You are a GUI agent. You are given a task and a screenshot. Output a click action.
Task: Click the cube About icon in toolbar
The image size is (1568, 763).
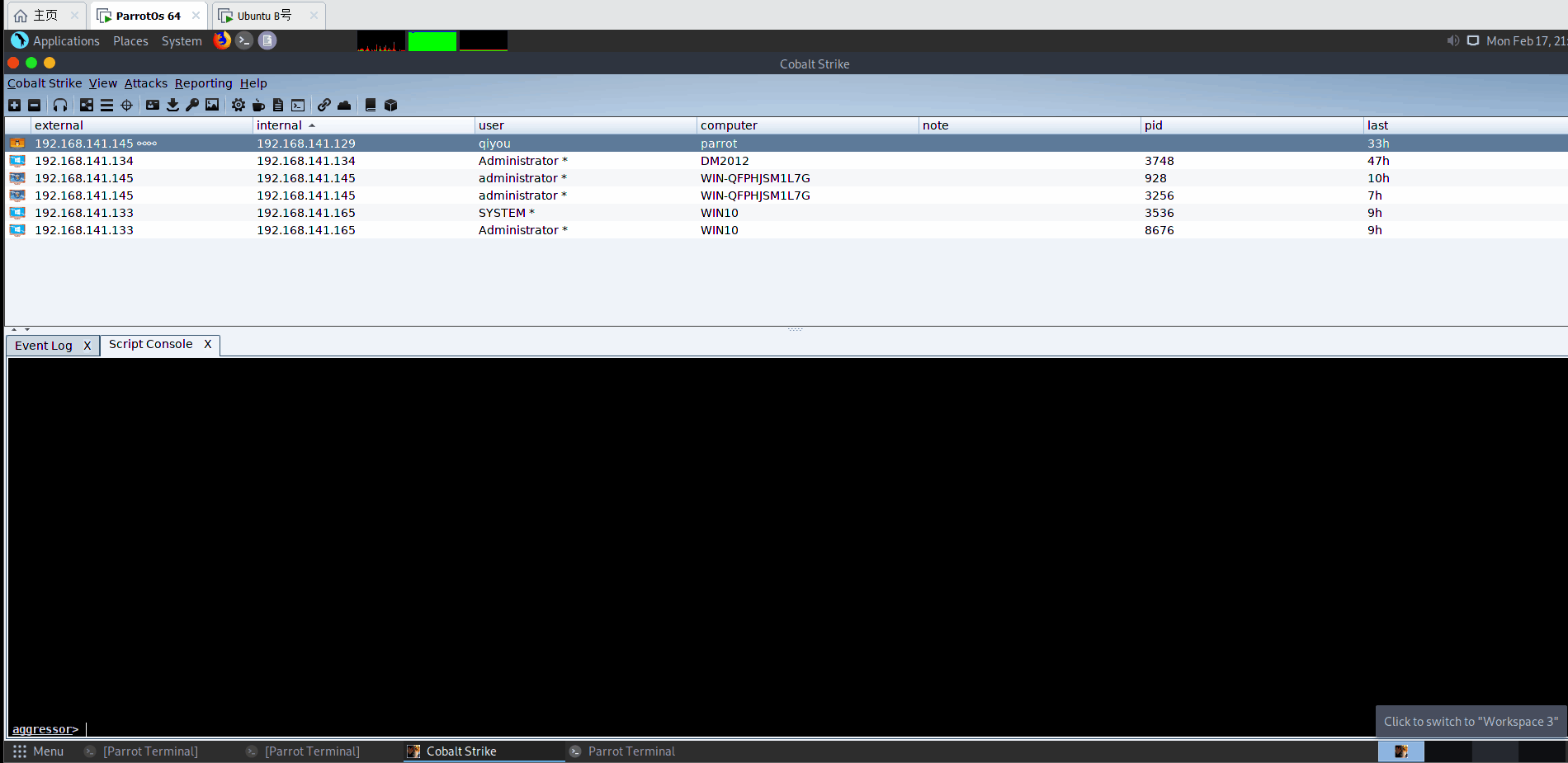coord(390,105)
